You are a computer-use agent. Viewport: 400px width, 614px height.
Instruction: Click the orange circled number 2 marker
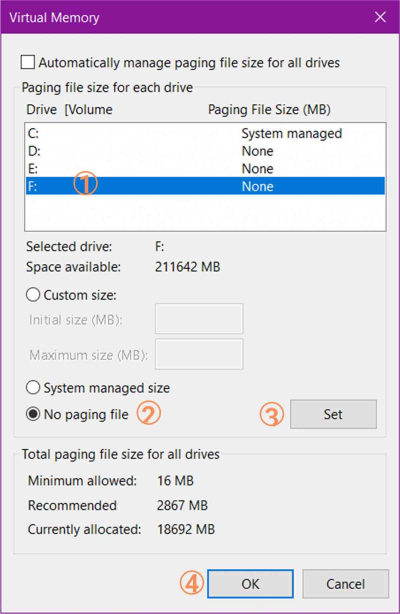click(x=148, y=413)
